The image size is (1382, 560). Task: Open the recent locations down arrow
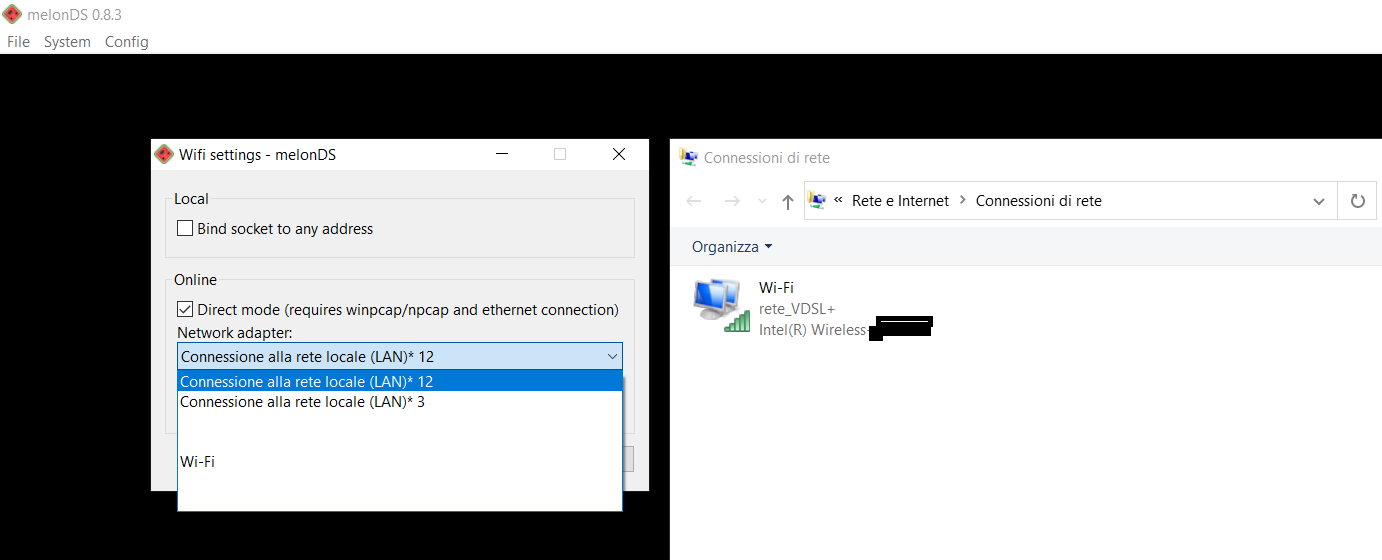(763, 201)
